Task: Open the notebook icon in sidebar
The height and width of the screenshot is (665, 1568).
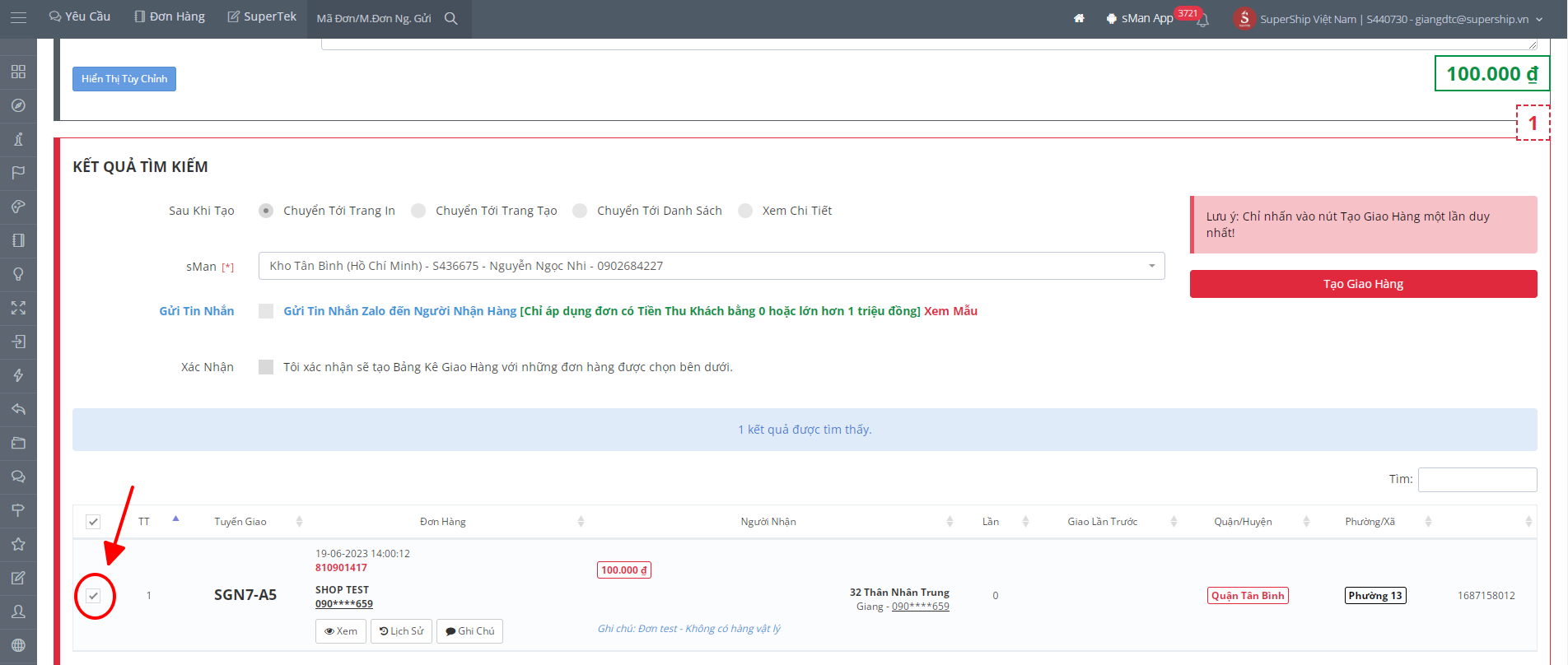Action: click(18, 240)
